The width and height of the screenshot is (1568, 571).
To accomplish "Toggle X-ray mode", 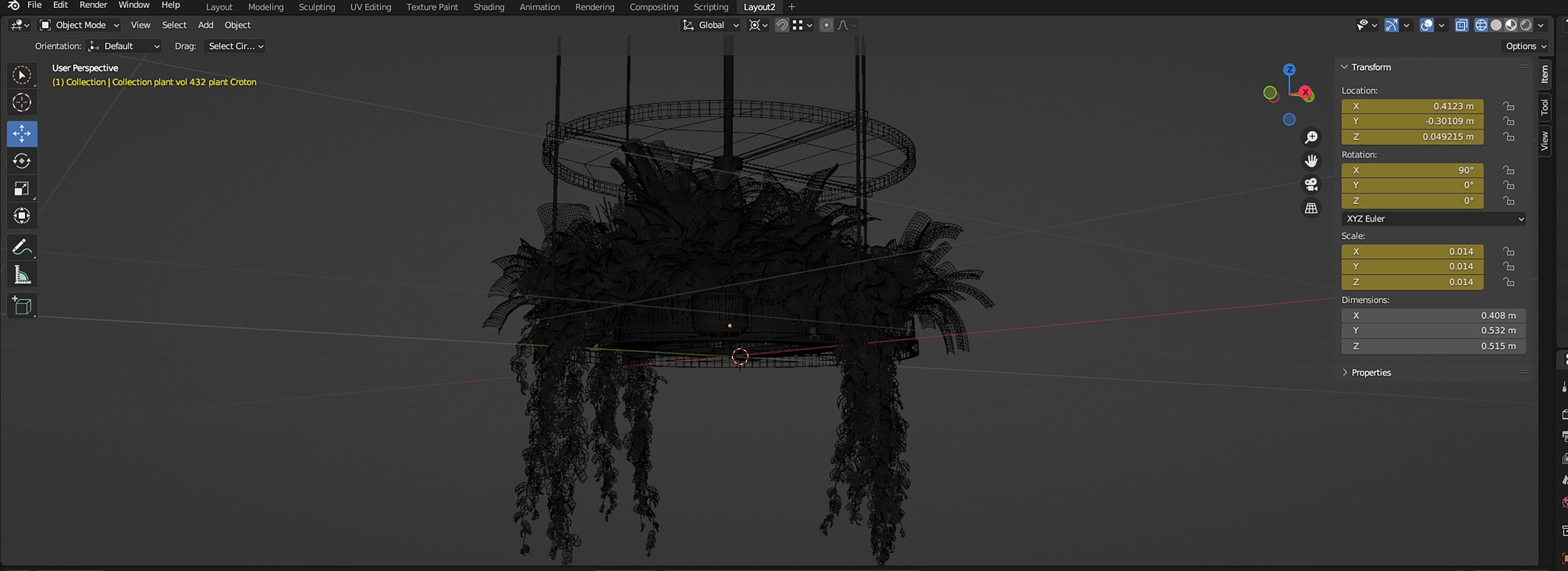I will point(1462,25).
